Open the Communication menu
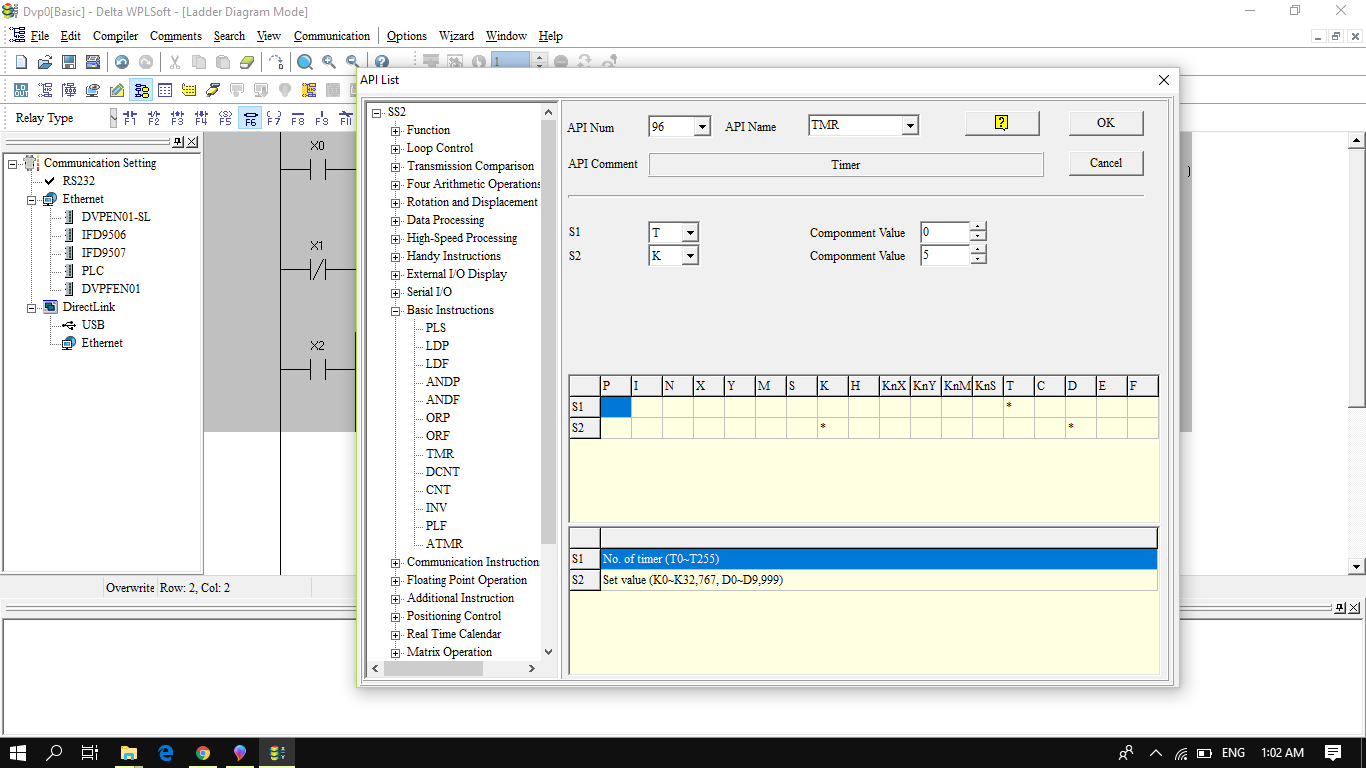This screenshot has height=768, width=1366. tap(331, 36)
